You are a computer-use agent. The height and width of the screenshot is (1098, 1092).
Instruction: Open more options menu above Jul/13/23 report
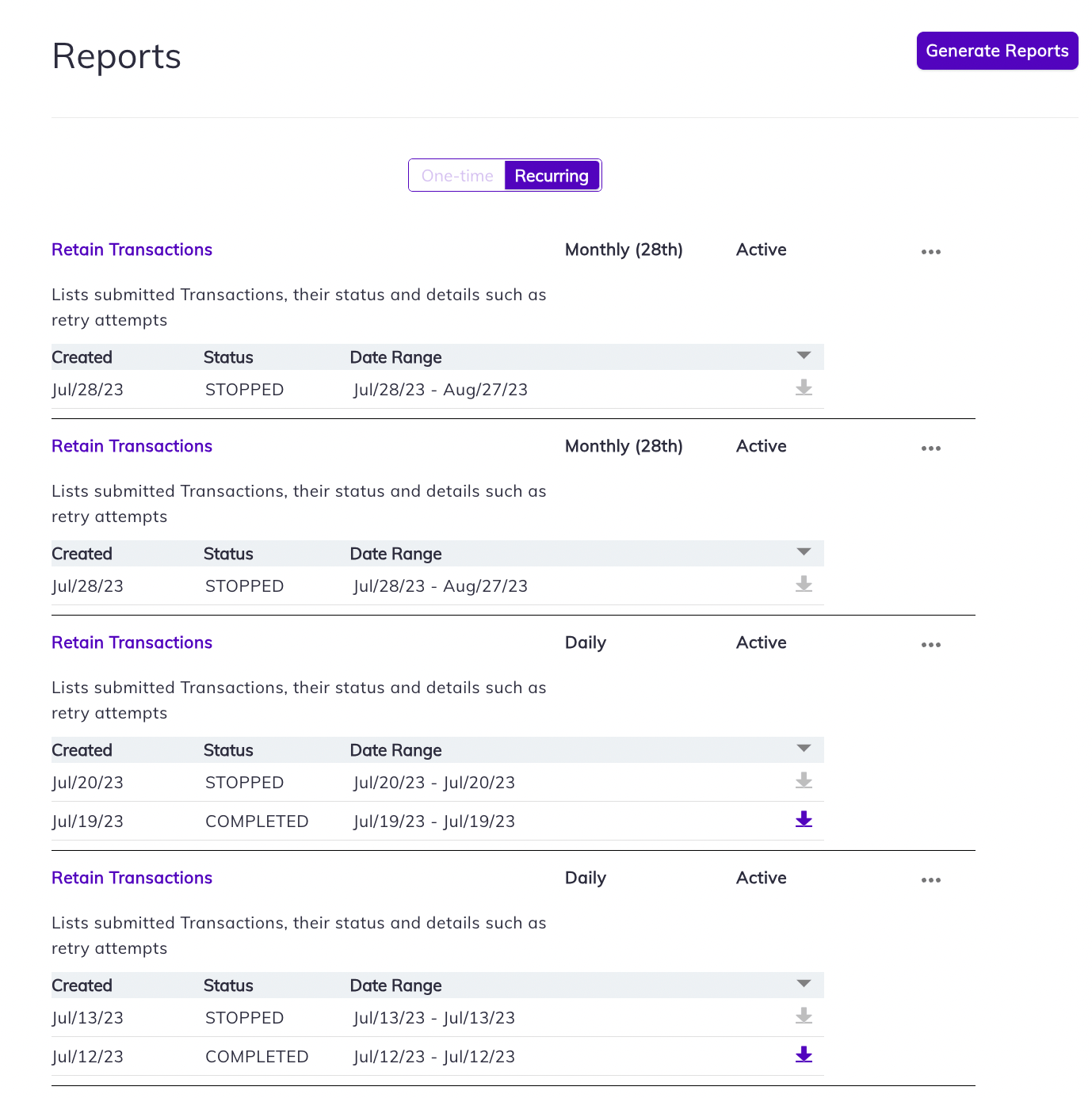click(931, 880)
